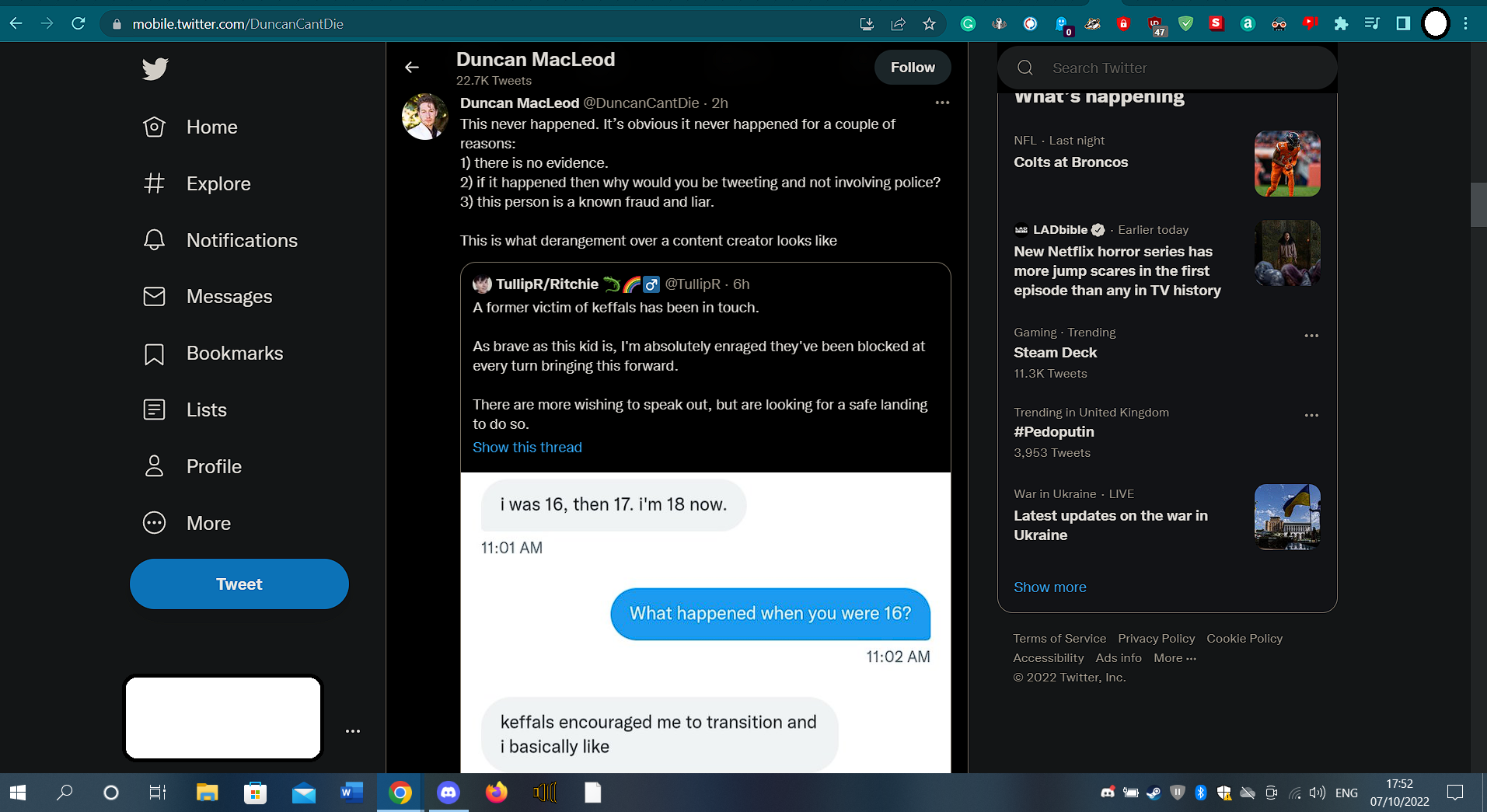1487x812 pixels.
Task: Open the Colts at Broncos thumbnail
Action: (x=1287, y=163)
